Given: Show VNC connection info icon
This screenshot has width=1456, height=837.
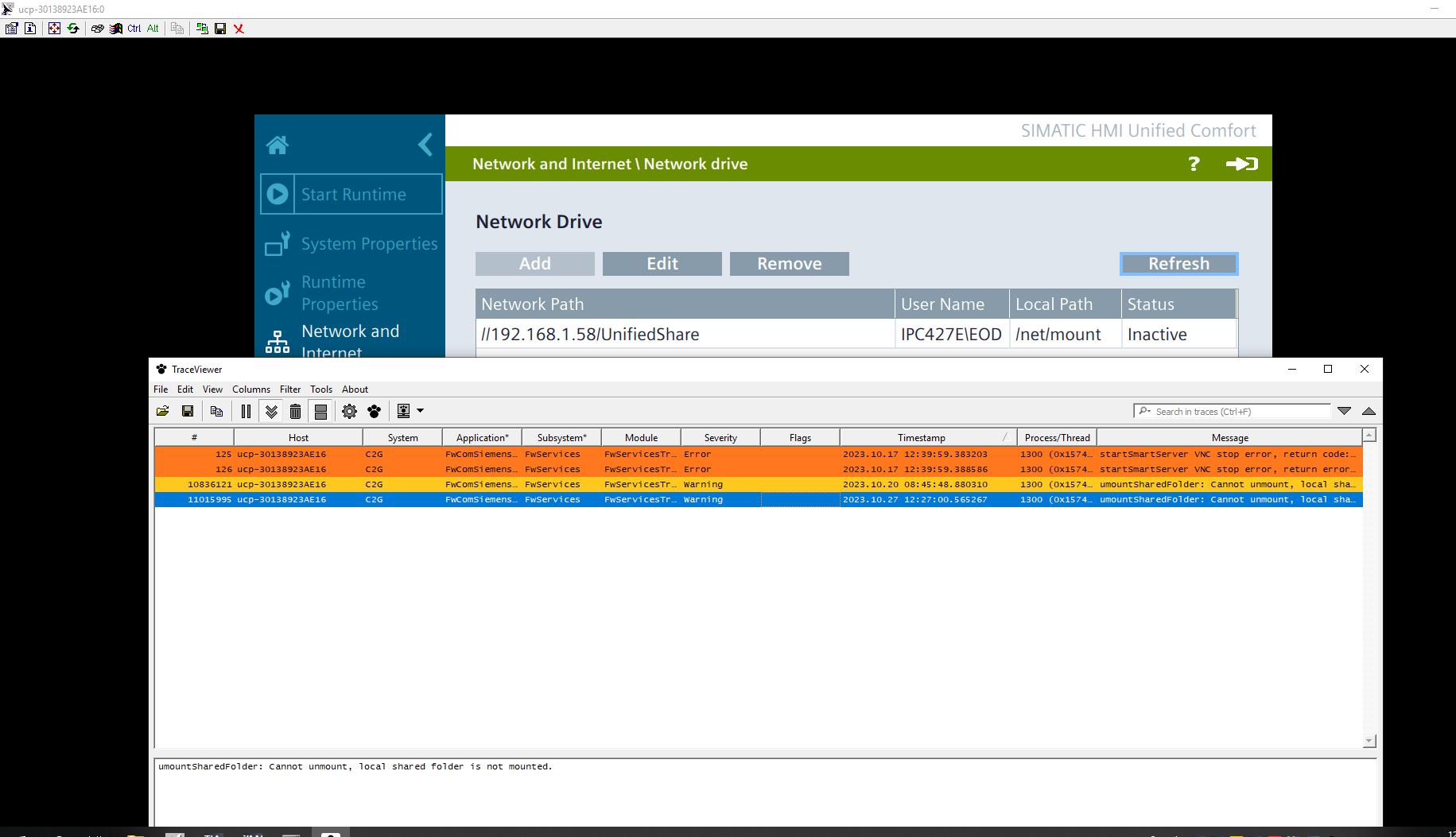Looking at the screenshot, I should [30, 29].
